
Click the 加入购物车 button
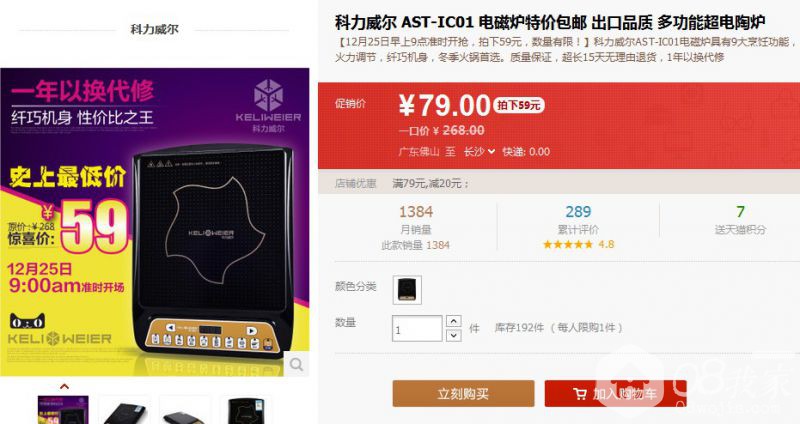615,393
